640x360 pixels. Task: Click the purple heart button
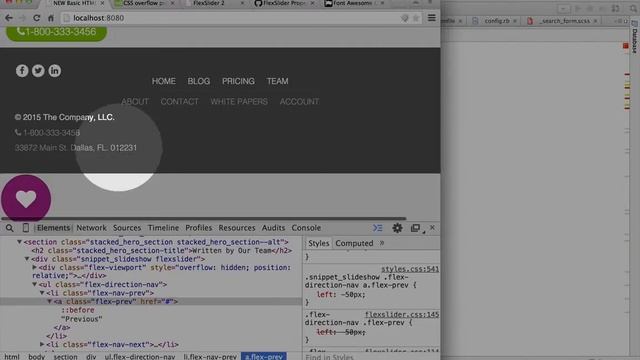26,199
